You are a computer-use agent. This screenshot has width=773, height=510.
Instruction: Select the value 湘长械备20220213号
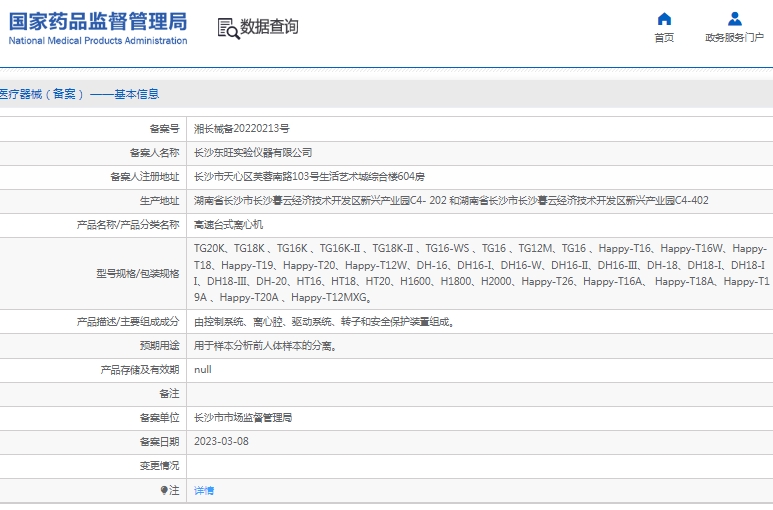242,129
